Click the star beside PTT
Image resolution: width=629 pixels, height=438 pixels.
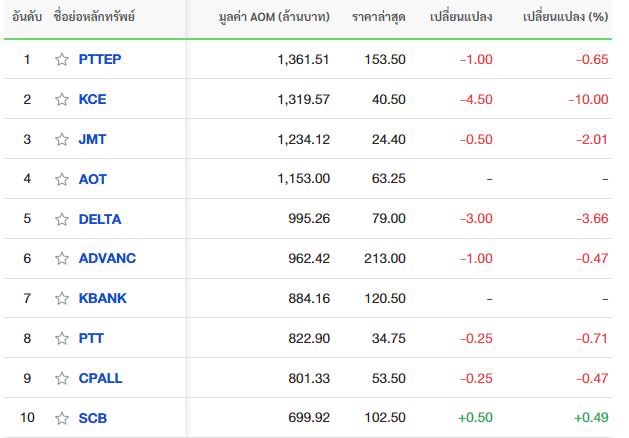pos(62,339)
